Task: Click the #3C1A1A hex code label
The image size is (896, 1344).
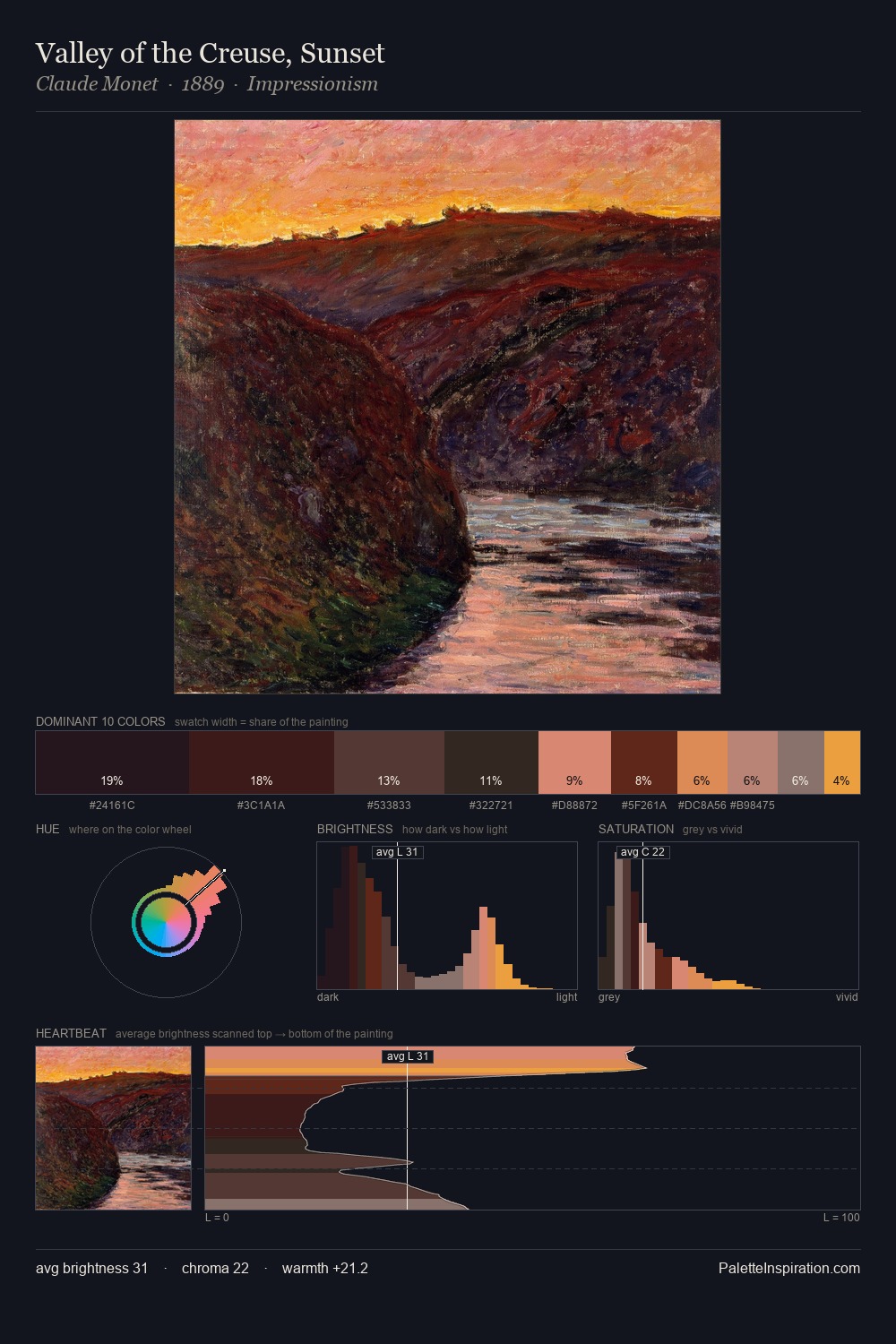Action: pyautogui.click(x=261, y=806)
